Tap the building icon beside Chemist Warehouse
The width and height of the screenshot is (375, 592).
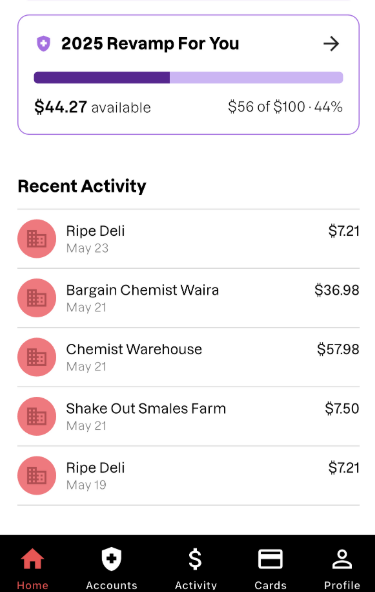point(37,357)
